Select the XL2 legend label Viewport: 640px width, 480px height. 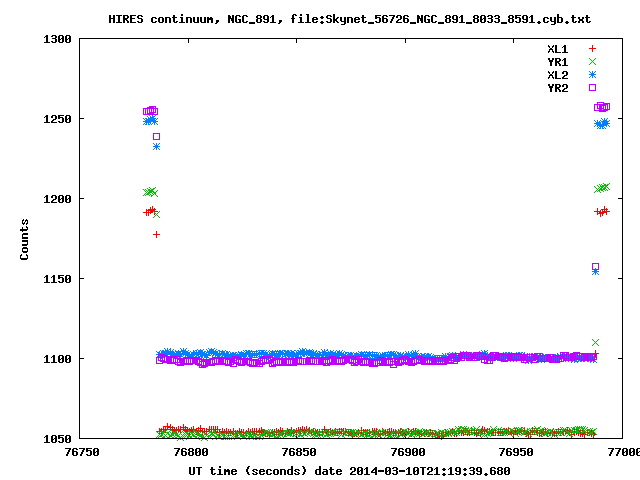[558, 75]
